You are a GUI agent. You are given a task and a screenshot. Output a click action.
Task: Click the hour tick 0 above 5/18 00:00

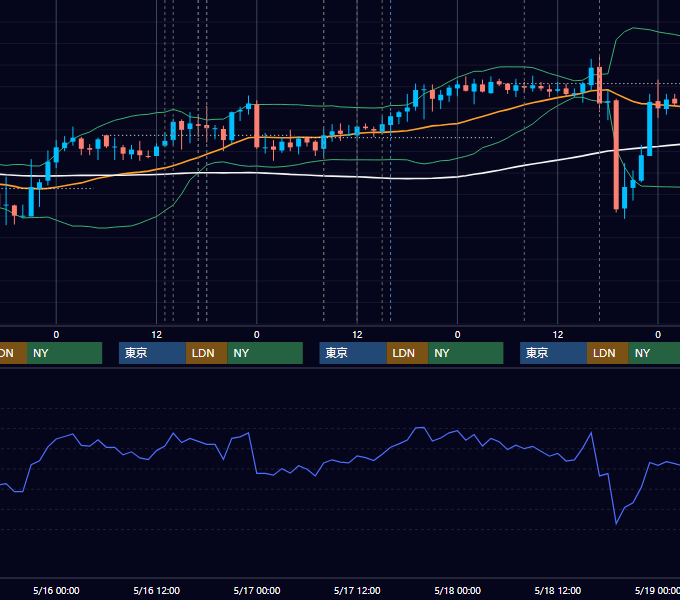click(458, 335)
